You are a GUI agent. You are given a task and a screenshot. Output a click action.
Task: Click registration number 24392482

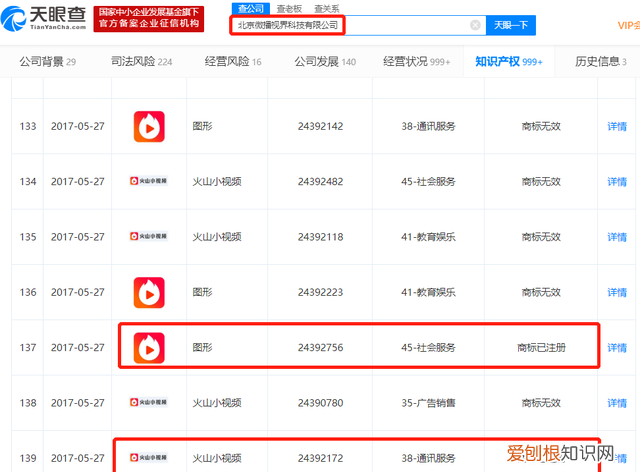point(320,182)
